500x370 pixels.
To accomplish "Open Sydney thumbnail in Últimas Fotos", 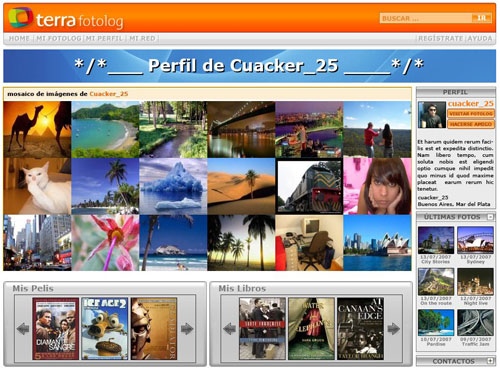I will click(x=475, y=240).
